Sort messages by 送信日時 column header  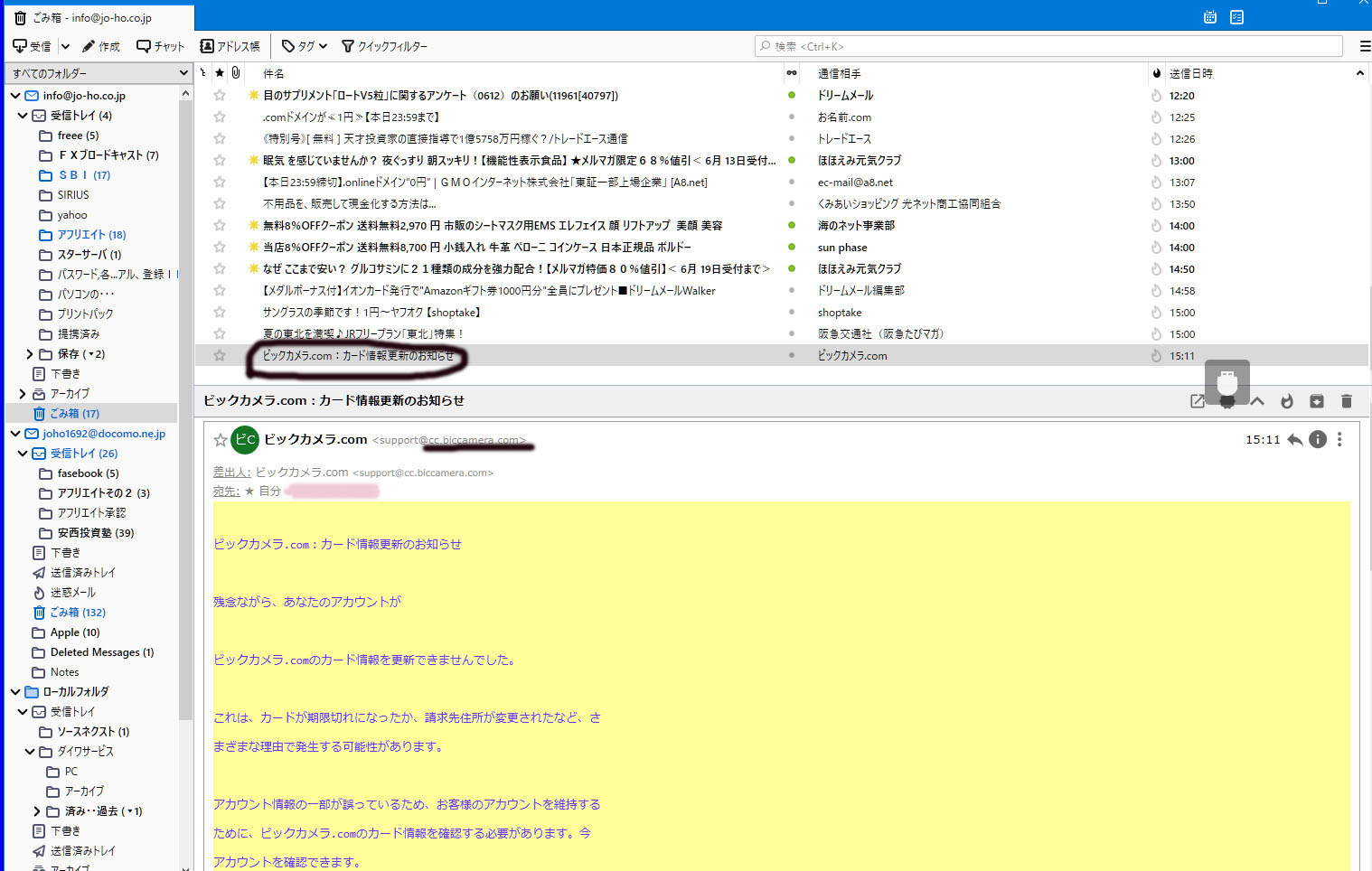click(x=1190, y=73)
